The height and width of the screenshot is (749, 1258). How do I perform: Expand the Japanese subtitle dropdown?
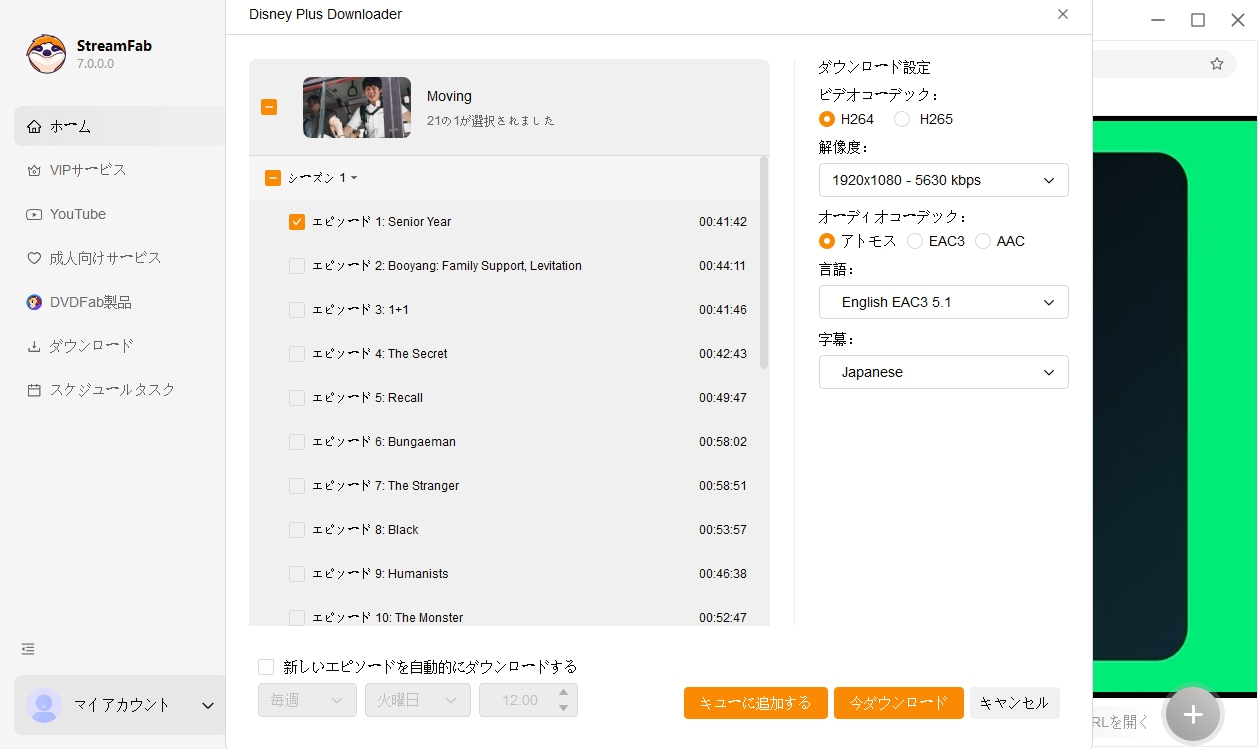click(943, 372)
